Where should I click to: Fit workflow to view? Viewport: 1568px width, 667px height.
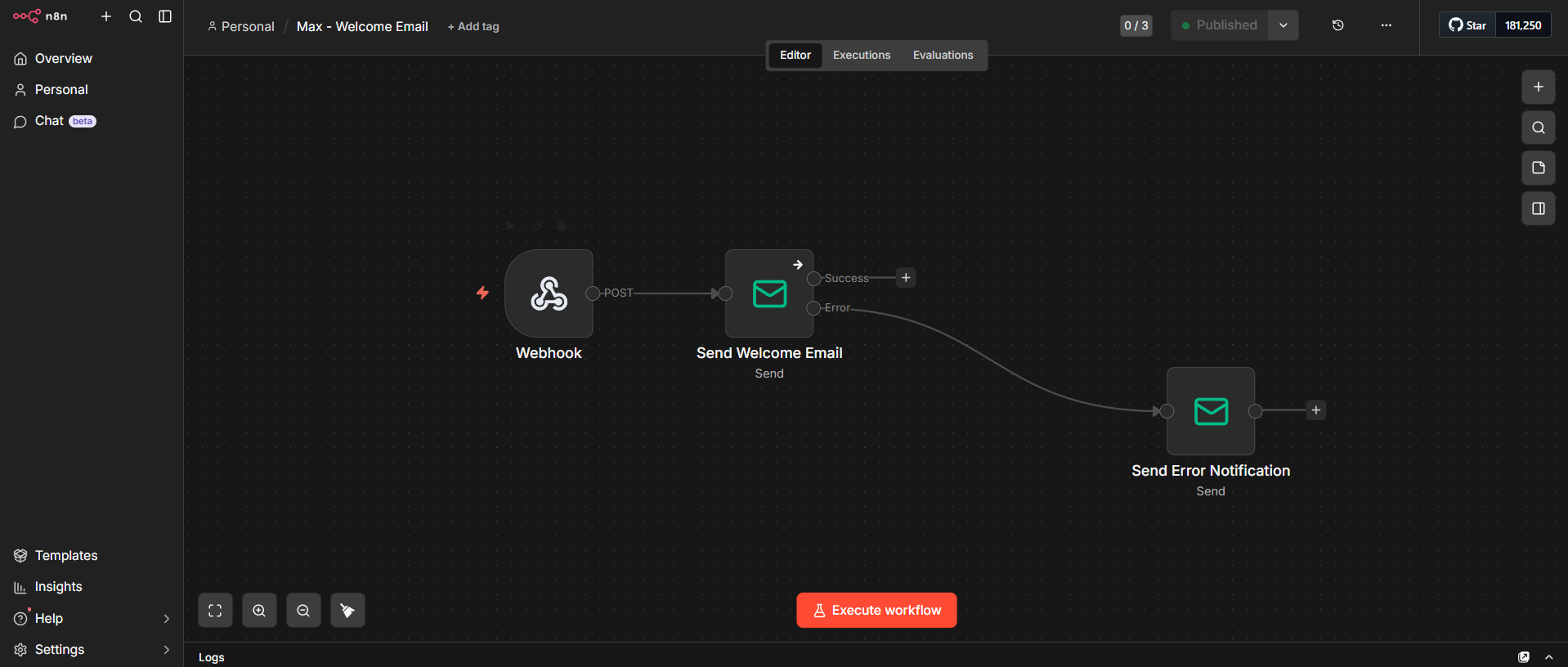coord(215,611)
